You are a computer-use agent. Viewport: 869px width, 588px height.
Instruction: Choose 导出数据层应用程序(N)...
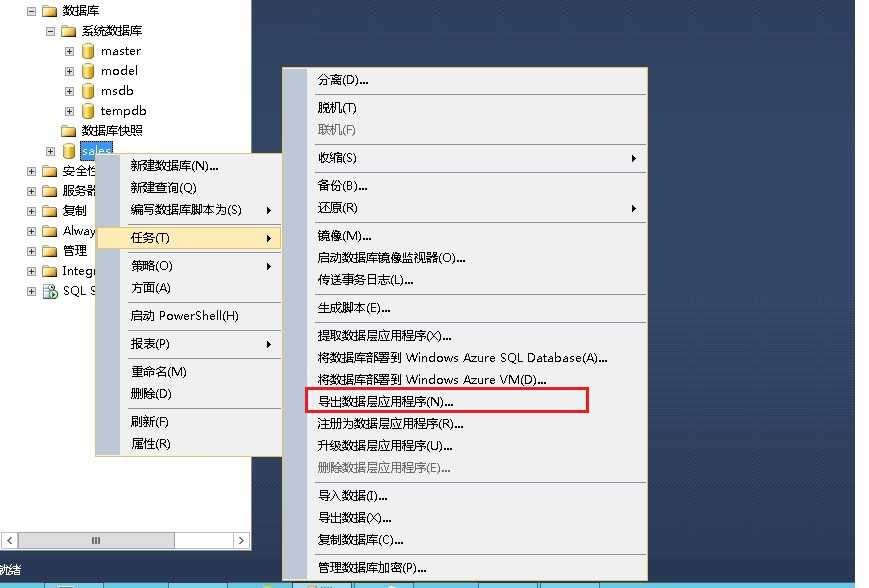(x=464, y=402)
